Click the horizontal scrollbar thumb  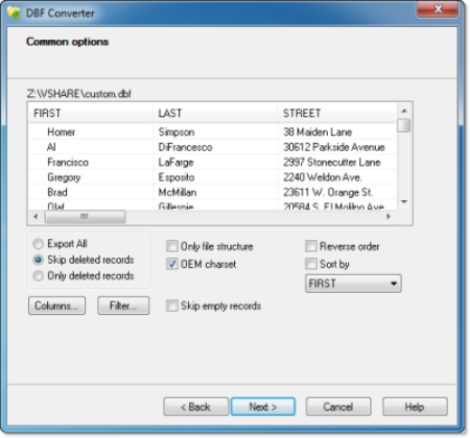click(x=85, y=217)
